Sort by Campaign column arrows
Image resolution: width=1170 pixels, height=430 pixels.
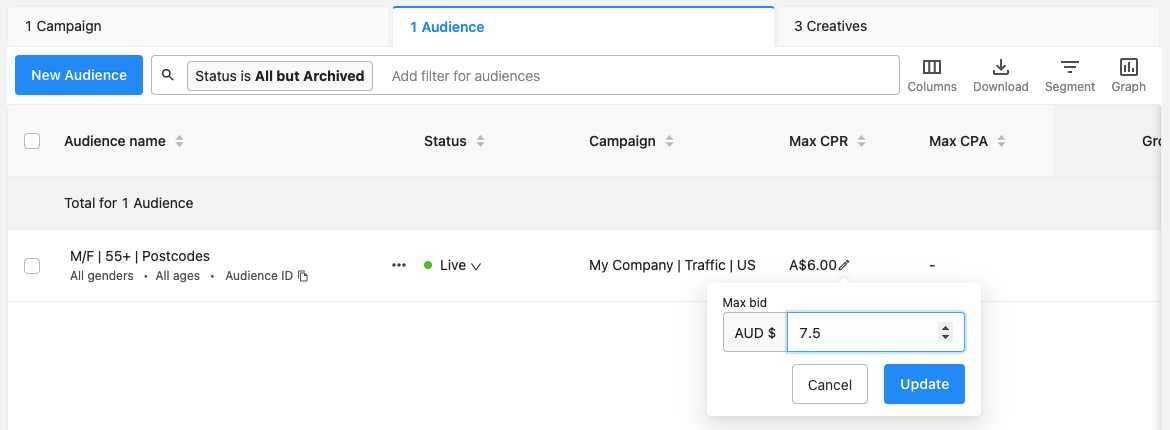pyautogui.click(x=670, y=141)
